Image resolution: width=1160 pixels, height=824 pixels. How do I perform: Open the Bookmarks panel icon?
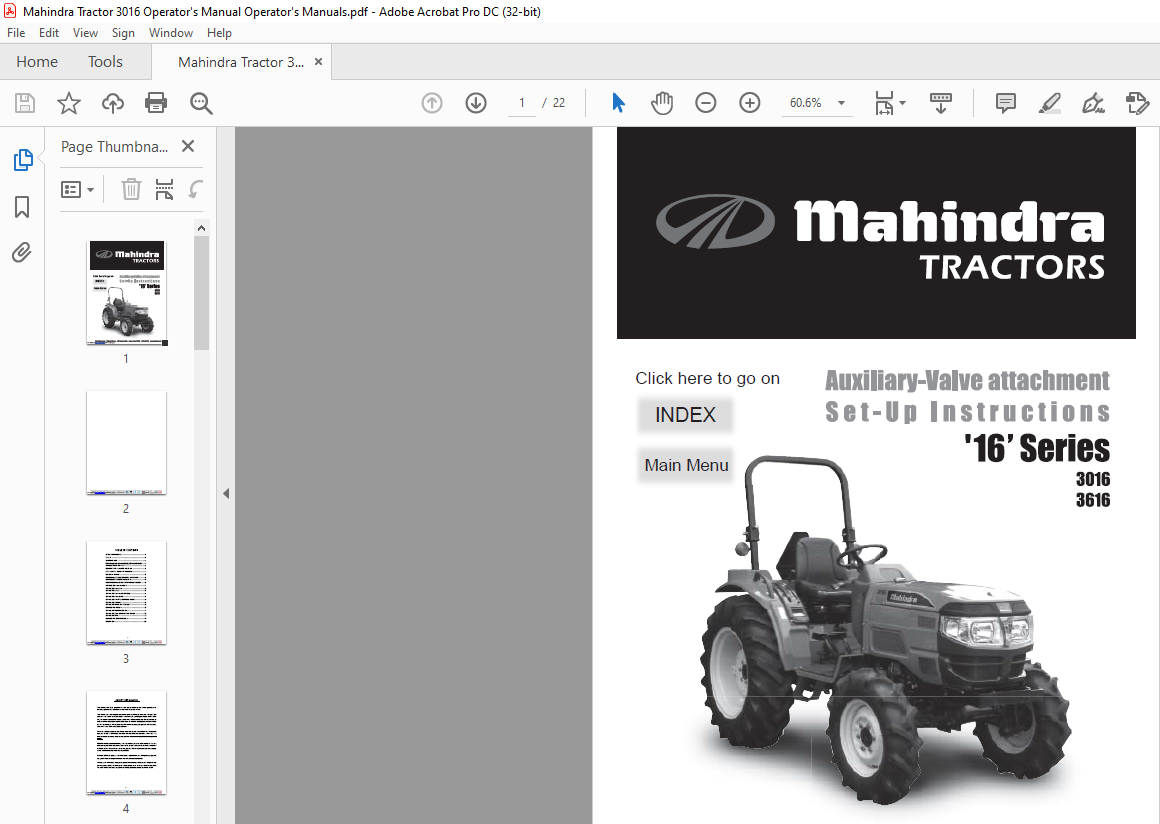[22, 207]
